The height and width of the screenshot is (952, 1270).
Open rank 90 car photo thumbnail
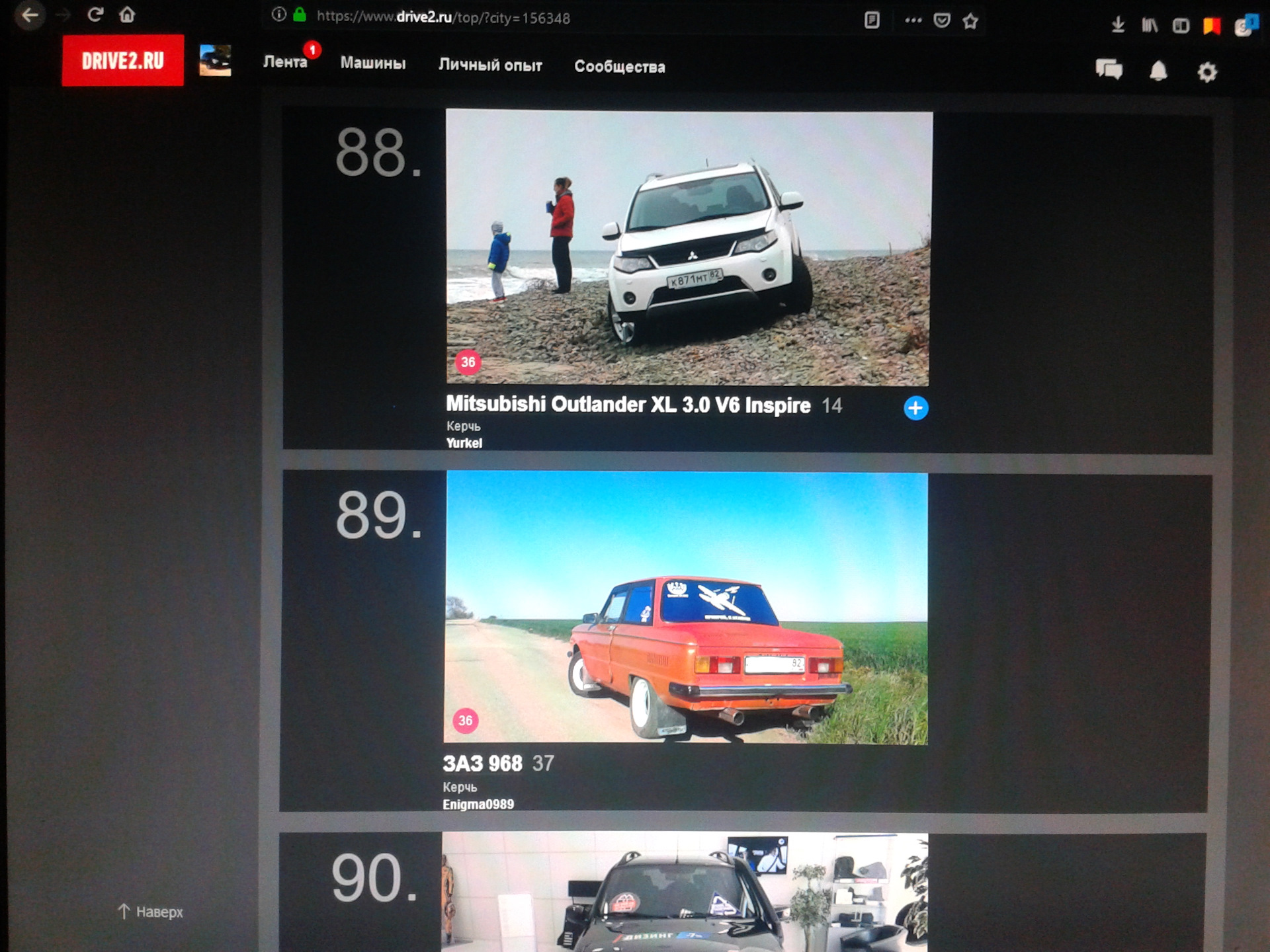coord(685,892)
